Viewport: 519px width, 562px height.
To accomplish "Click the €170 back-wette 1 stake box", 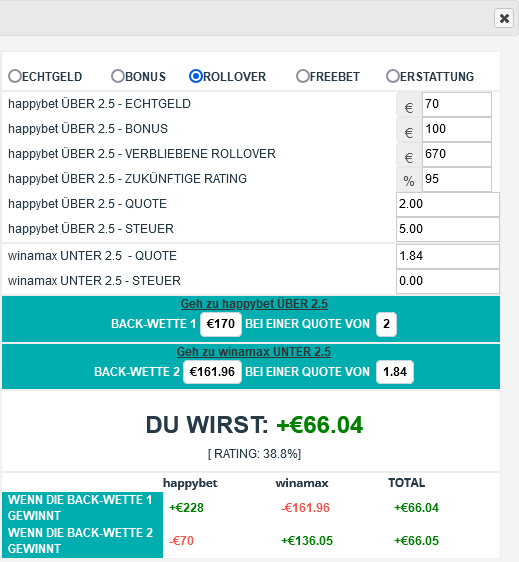I will [x=221, y=324].
